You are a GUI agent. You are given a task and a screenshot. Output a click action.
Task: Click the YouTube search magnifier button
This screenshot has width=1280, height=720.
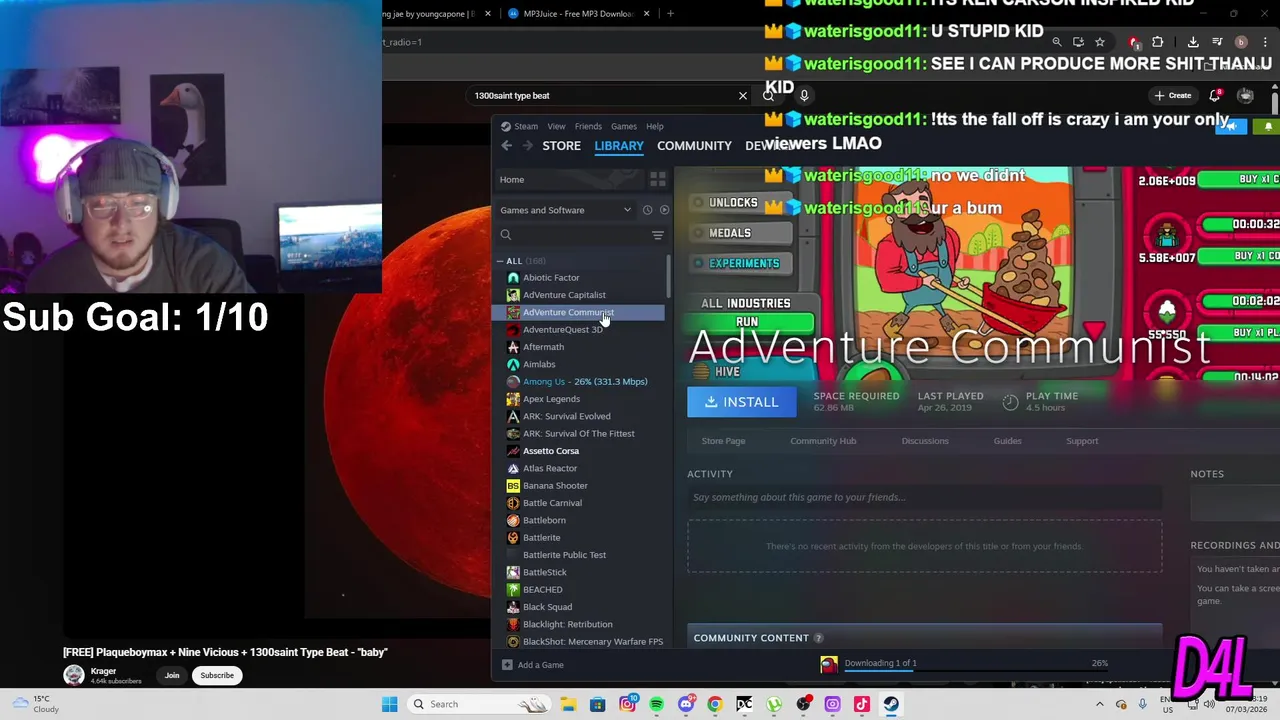[768, 96]
